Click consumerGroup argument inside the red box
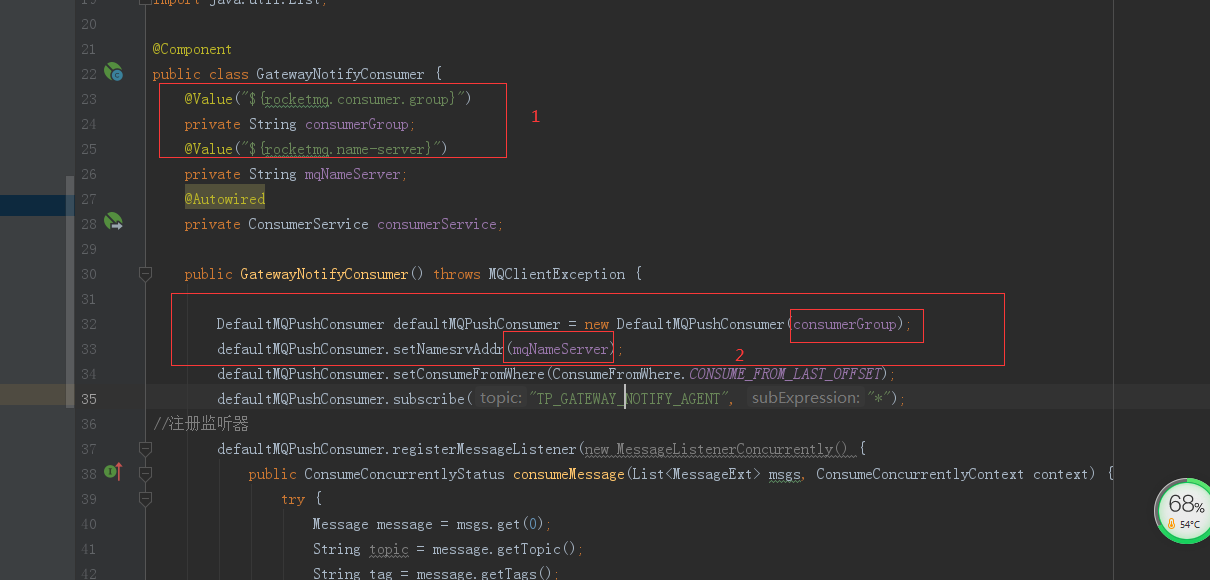 point(845,324)
